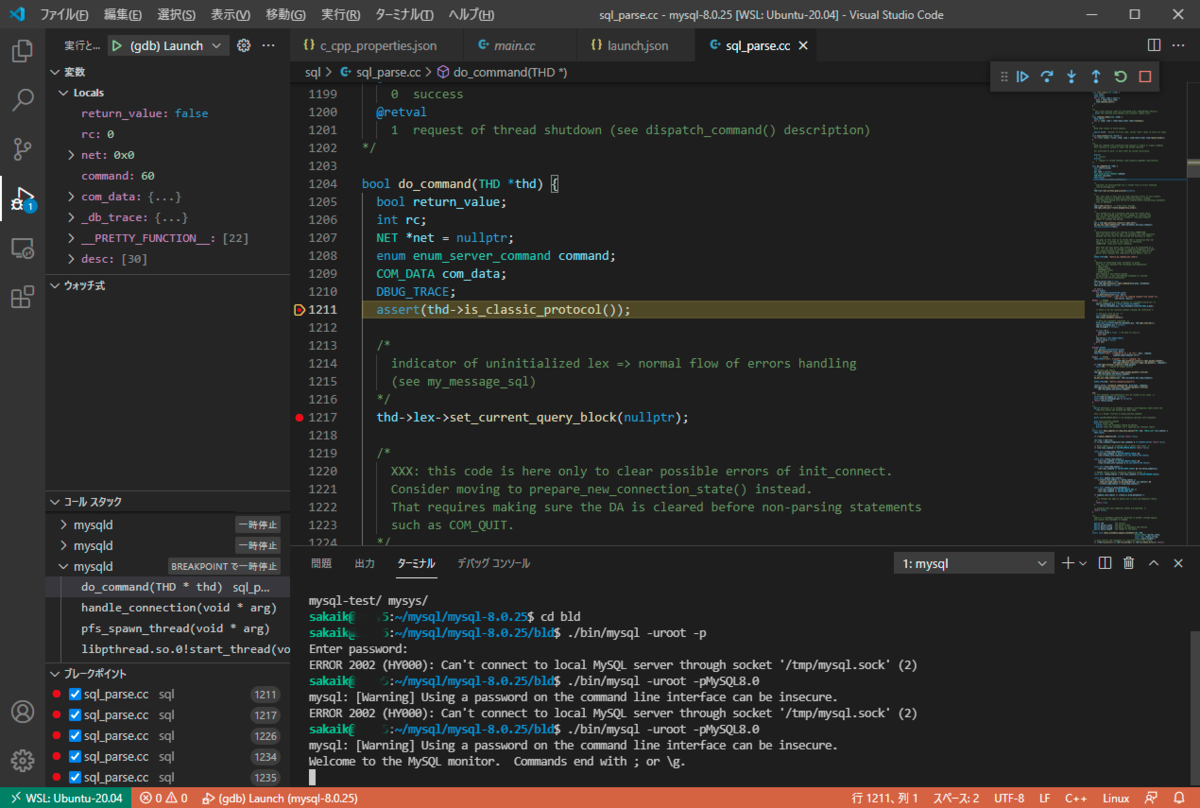Uncheck sql_parse.cc breakpoint at line 1234
This screenshot has height=808, width=1200.
(75, 756)
